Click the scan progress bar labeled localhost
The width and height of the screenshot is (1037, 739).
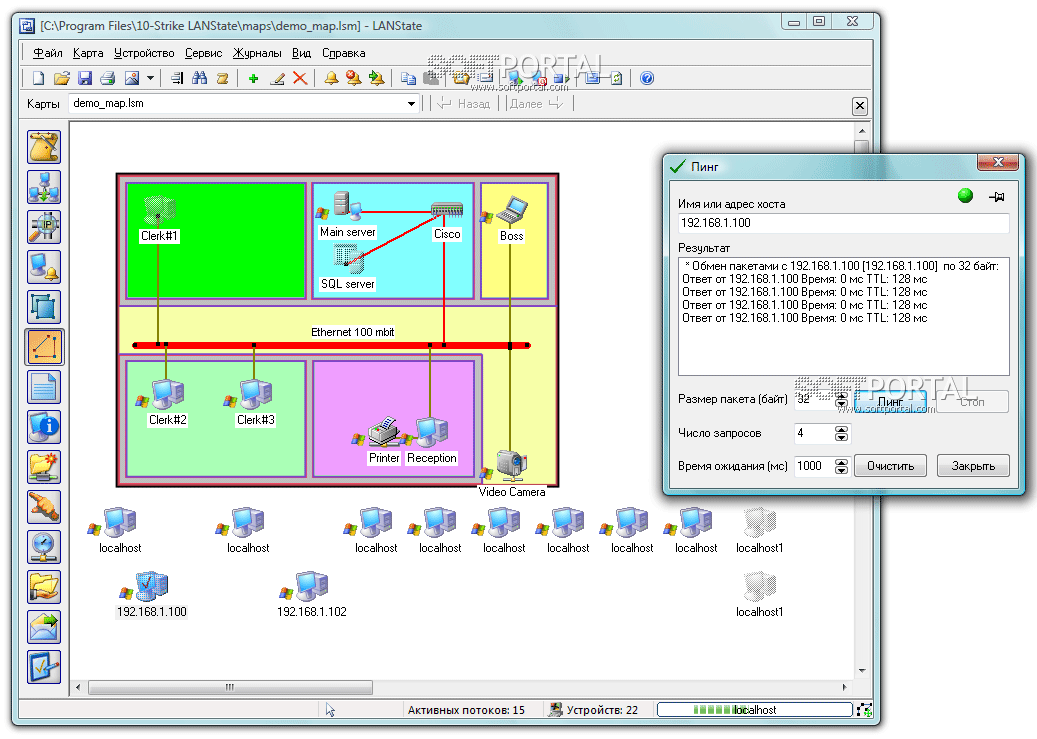[755, 710]
